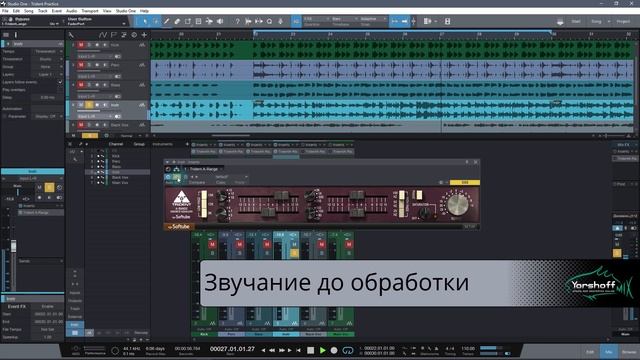640x360 pixels.
Task: Click Remote button in console
Action: (141, 333)
